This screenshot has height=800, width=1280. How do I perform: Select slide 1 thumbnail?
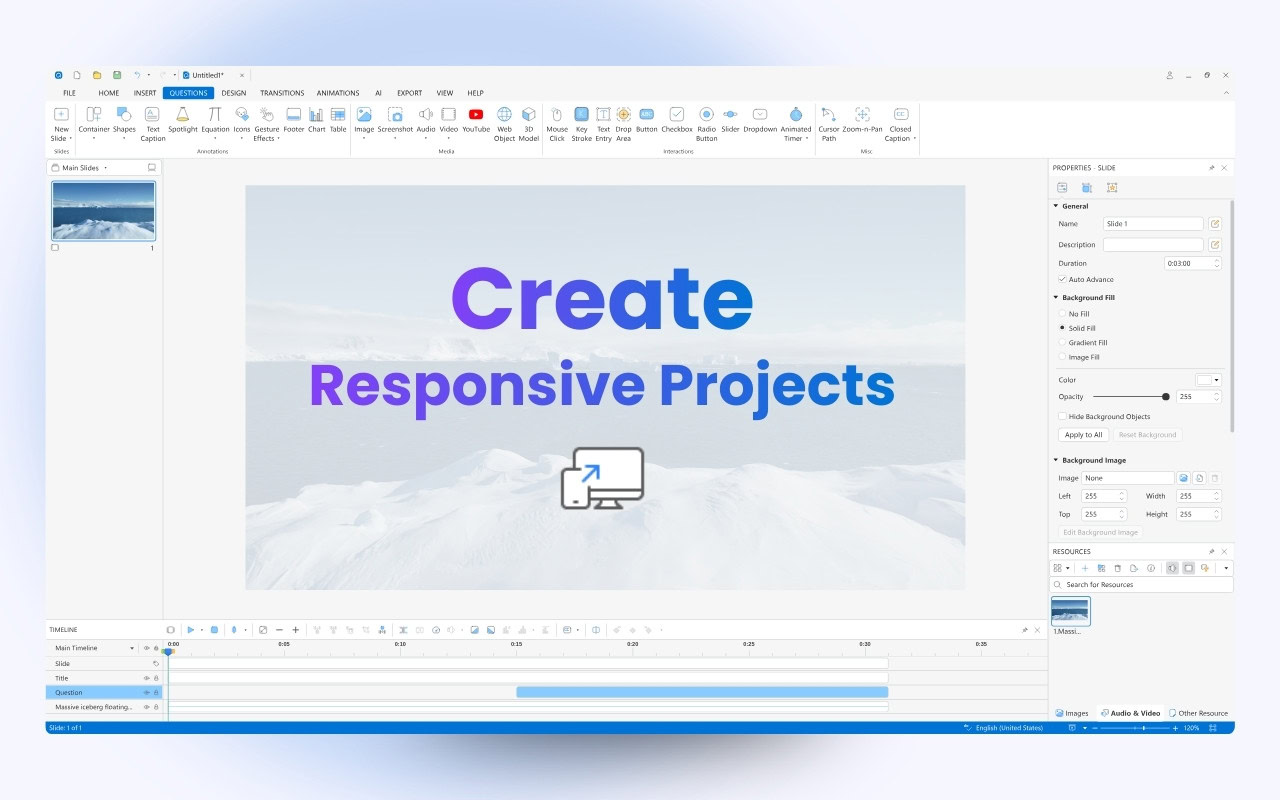103,211
